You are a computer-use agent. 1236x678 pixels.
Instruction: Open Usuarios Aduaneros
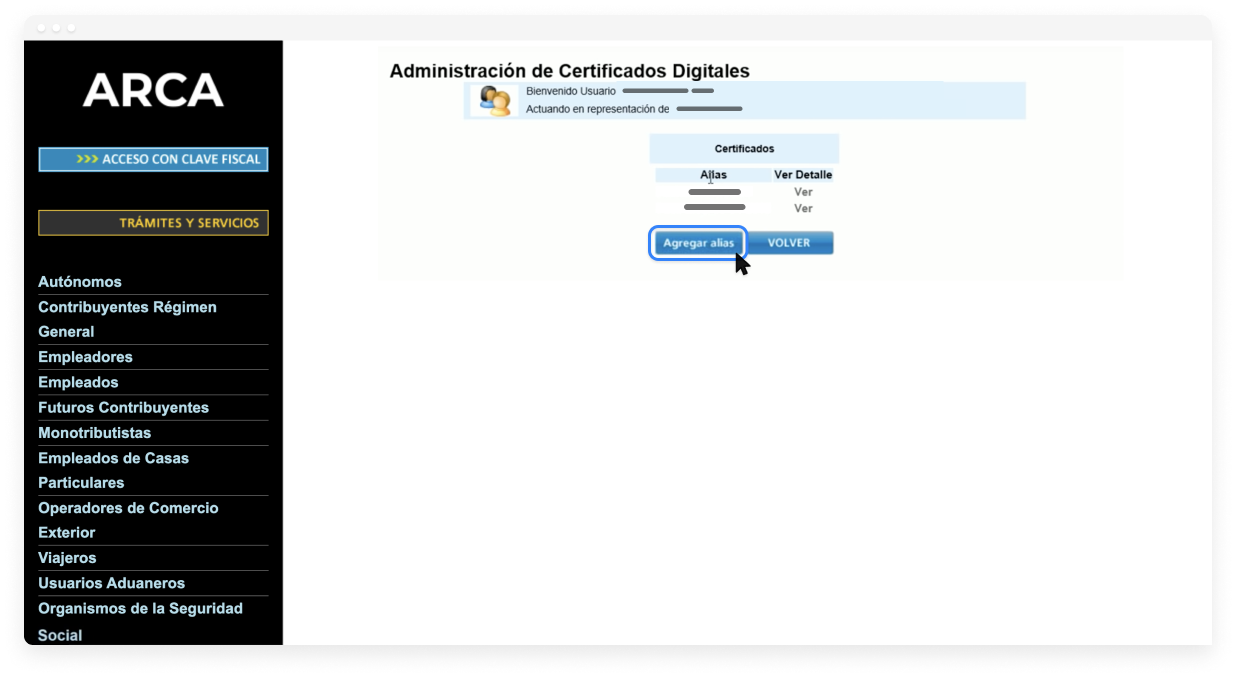click(111, 583)
